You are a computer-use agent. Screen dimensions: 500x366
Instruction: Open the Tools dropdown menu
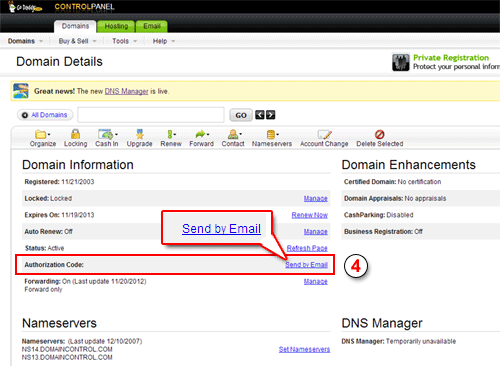click(x=125, y=41)
